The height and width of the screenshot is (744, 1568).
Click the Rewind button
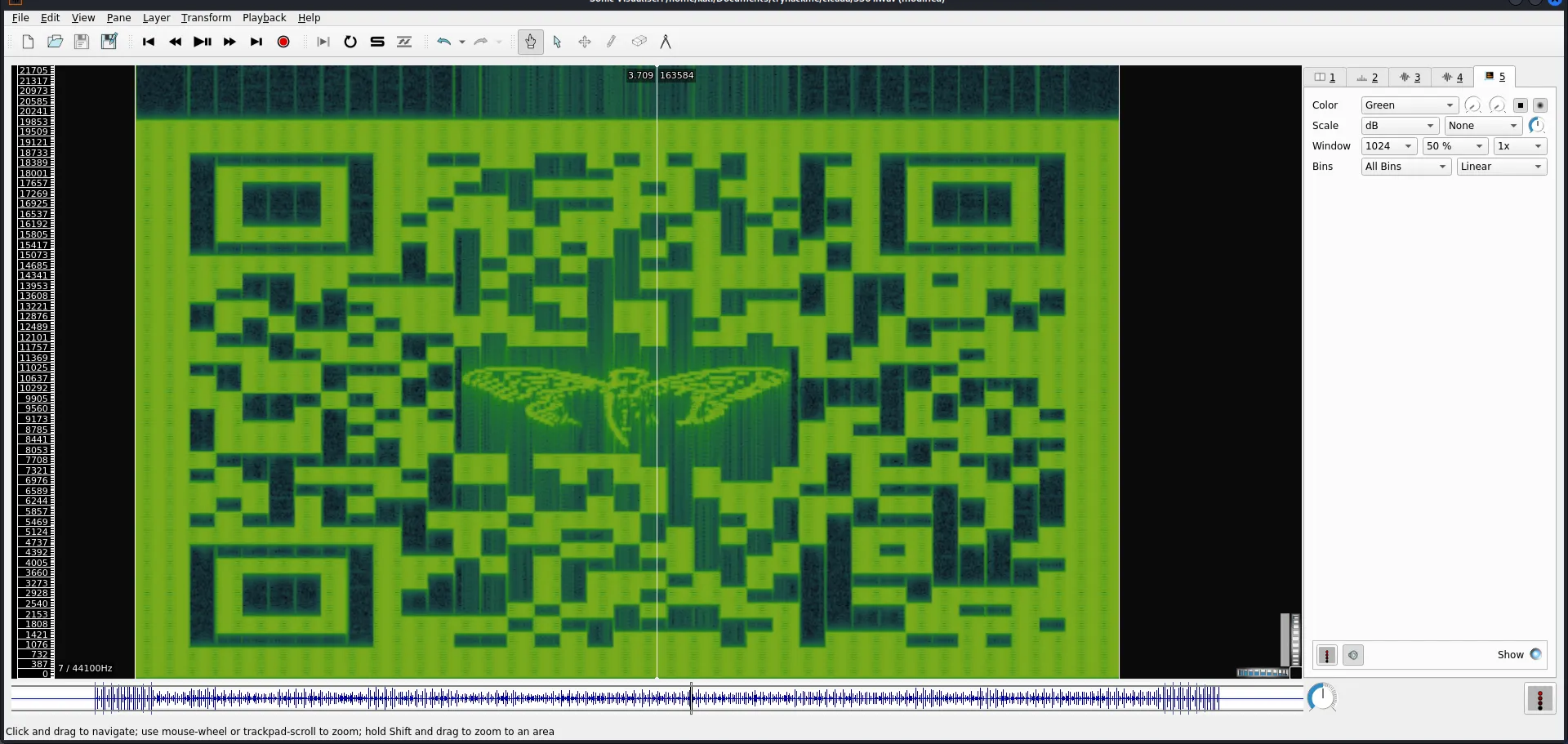click(x=176, y=42)
